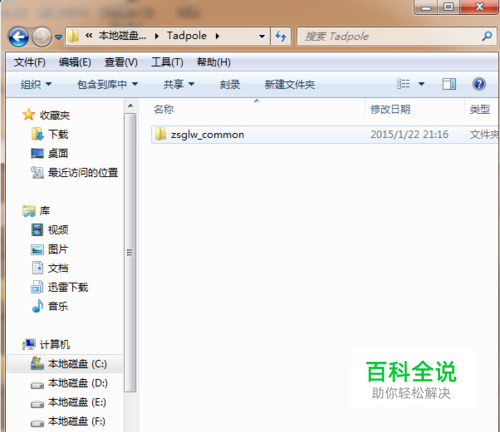Open 下载 in favorites
Viewport: 500px width, 432px height.
[58, 134]
